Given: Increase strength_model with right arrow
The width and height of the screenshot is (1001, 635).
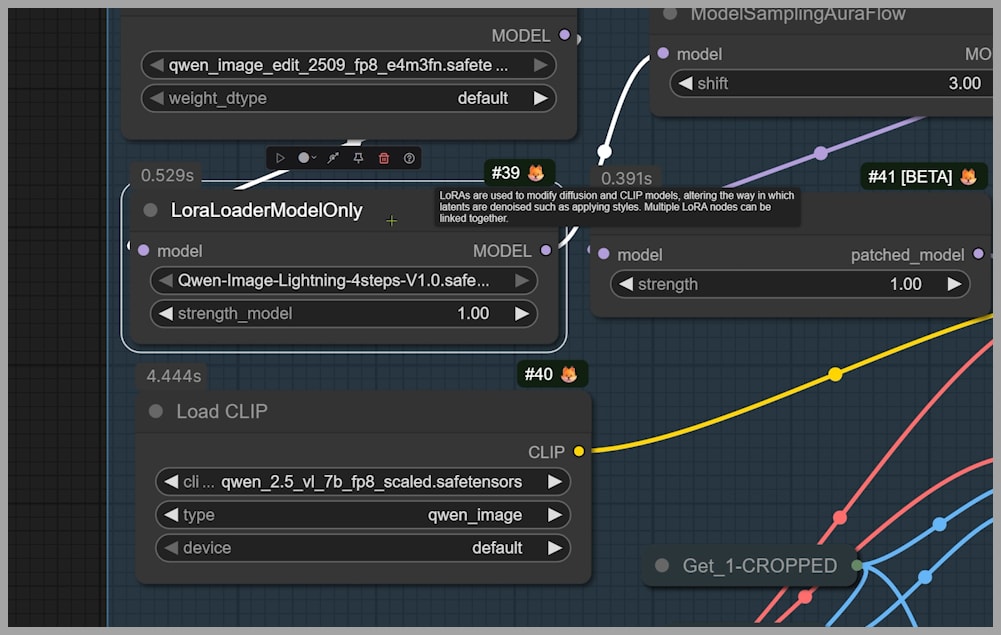Looking at the screenshot, I should pyautogui.click(x=521, y=314).
